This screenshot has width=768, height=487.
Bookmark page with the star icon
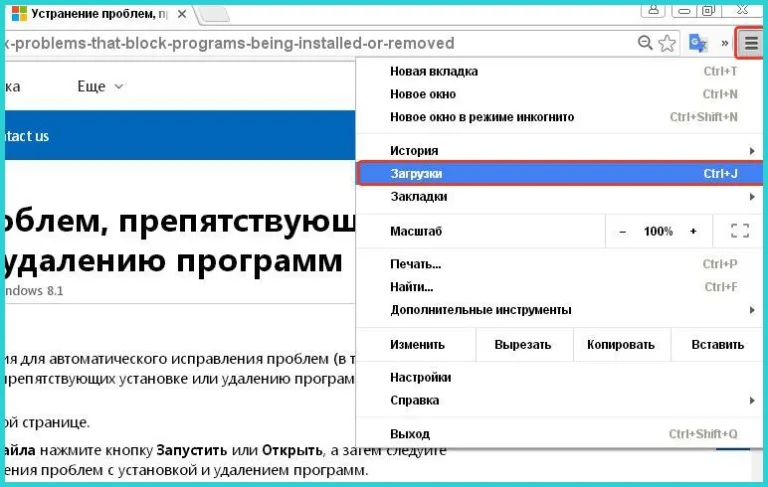(667, 44)
